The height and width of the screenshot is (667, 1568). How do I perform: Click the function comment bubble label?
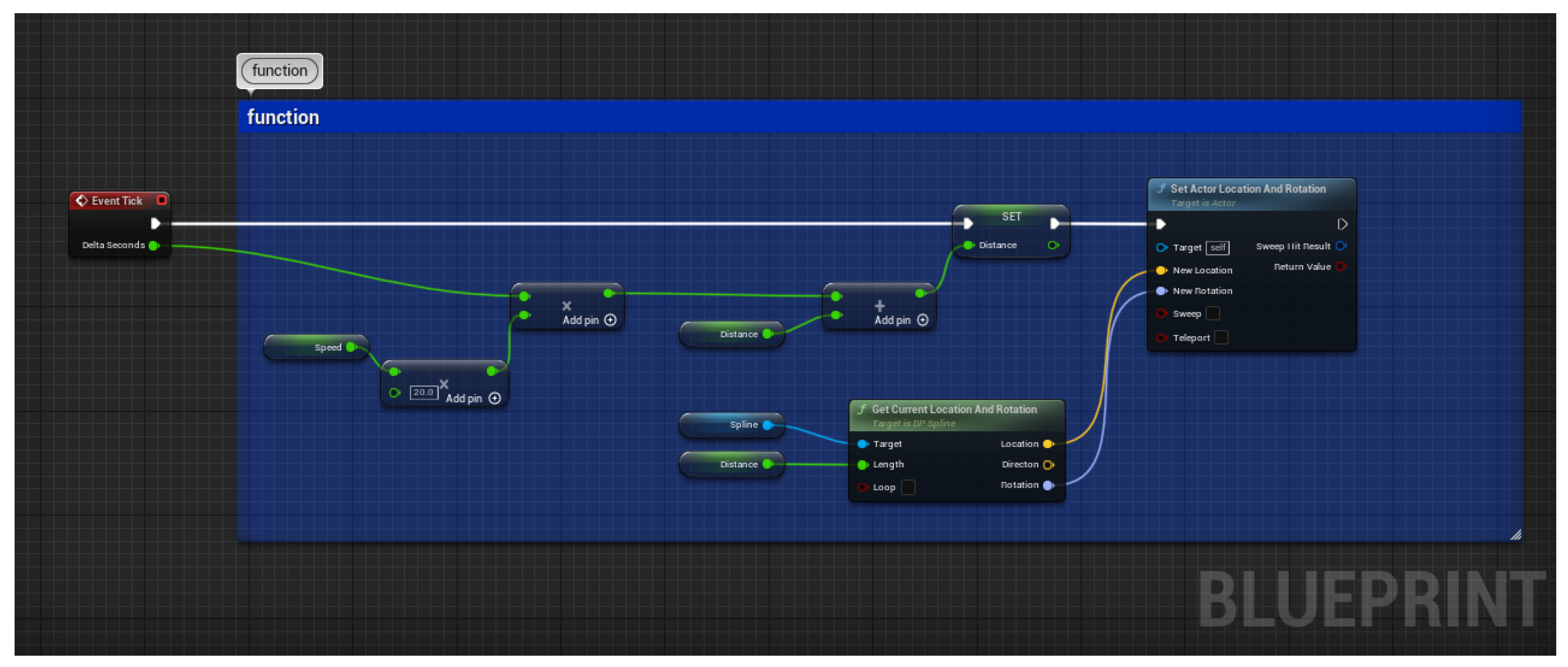click(280, 71)
